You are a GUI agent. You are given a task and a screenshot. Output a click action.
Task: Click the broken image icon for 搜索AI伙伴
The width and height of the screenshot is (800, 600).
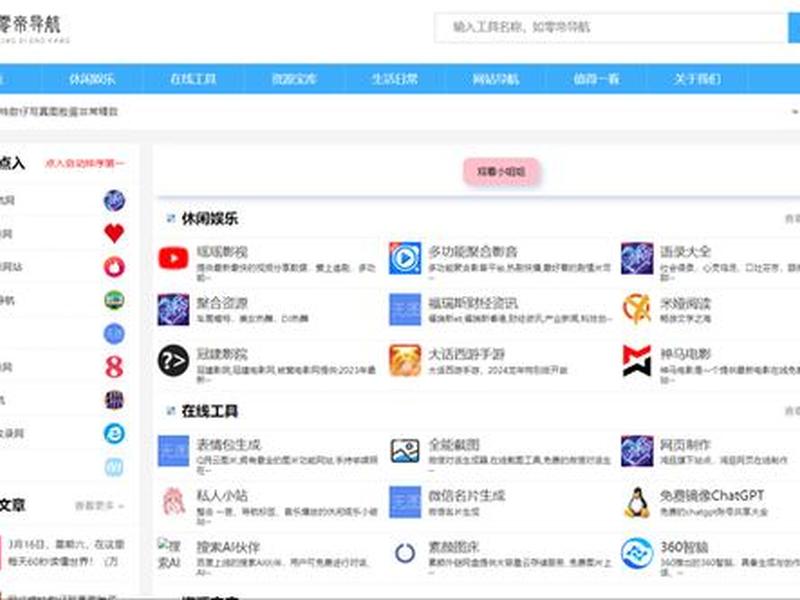tap(169, 554)
